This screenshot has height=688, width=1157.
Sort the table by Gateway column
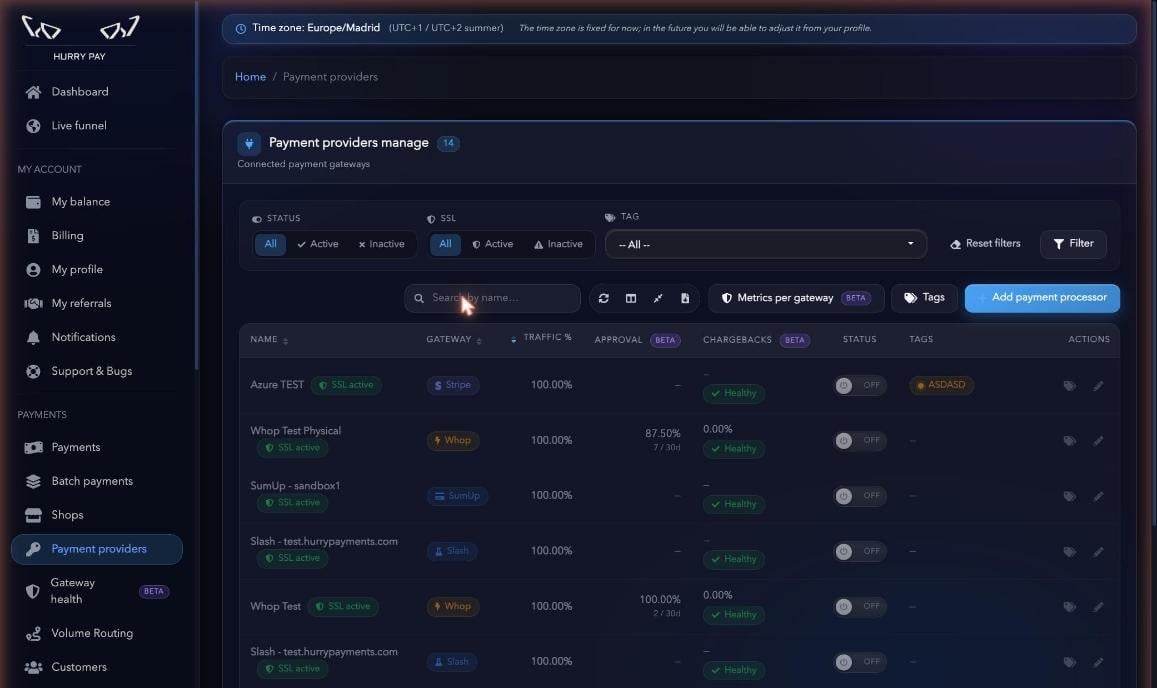pyautogui.click(x=454, y=340)
